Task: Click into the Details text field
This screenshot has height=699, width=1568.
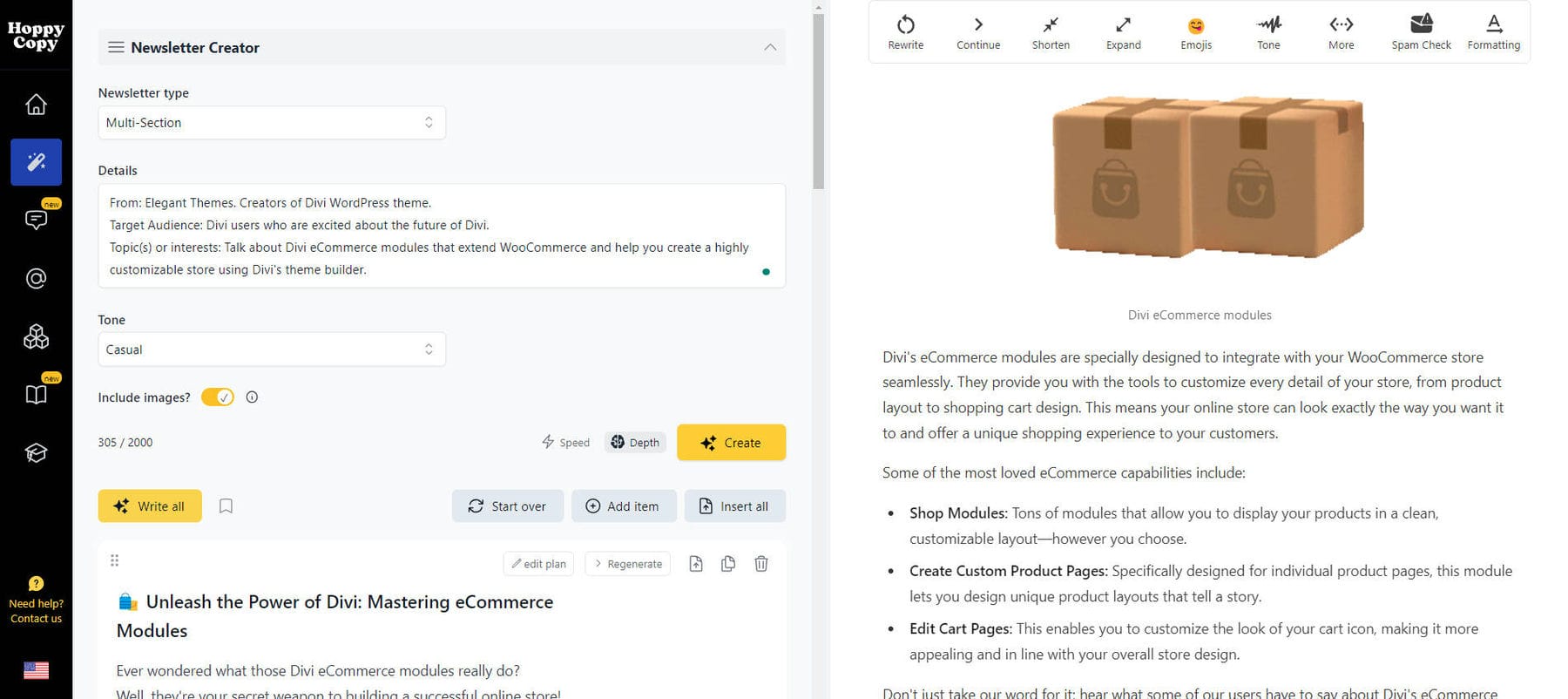Action: 442,235
